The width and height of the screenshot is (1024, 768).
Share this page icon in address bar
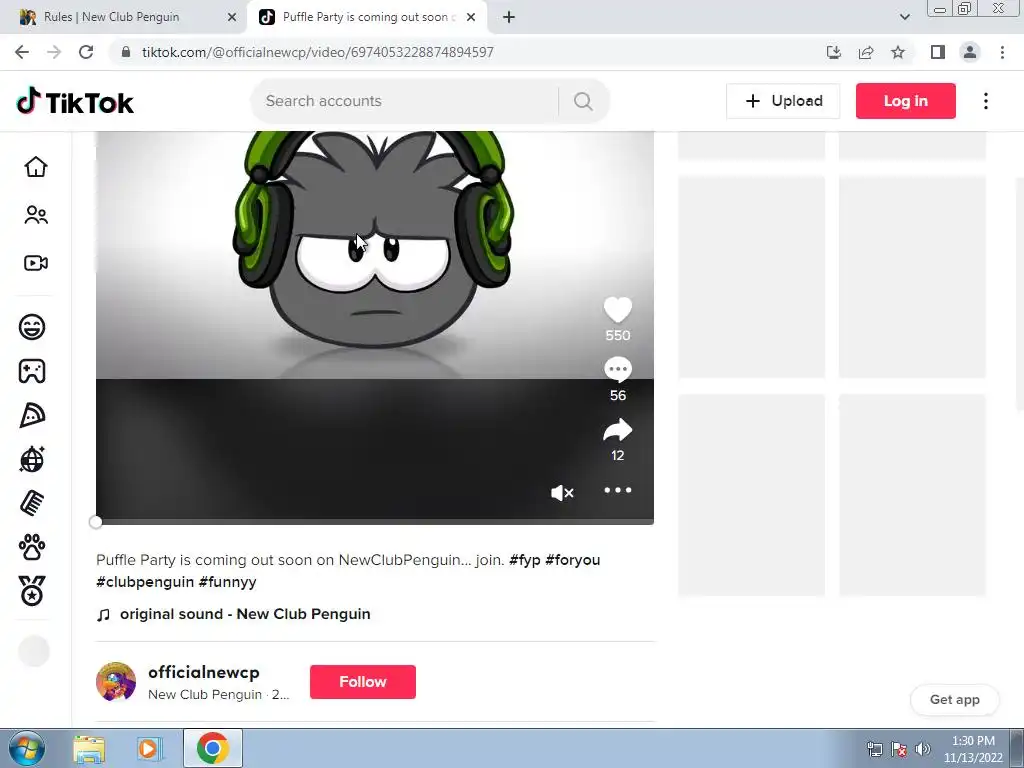(x=866, y=52)
